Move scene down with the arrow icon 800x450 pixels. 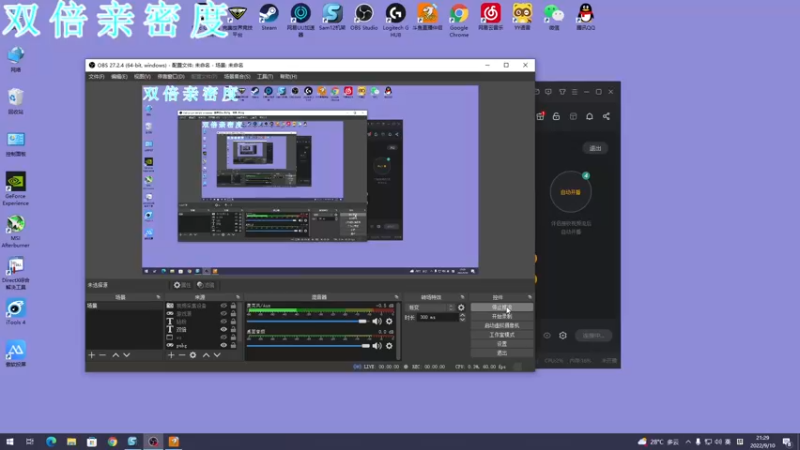click(x=127, y=355)
